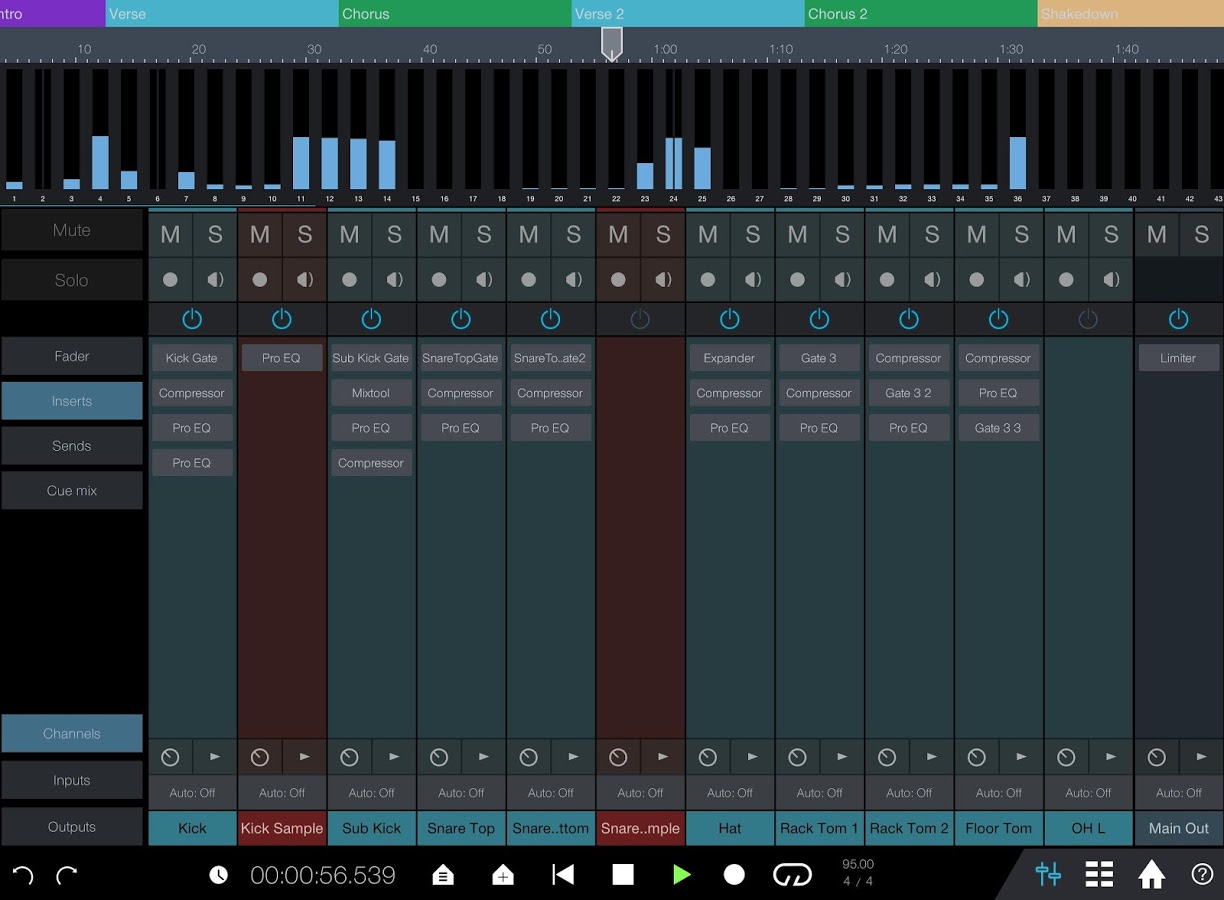Select the home icon in bottom toolbar

point(1150,874)
